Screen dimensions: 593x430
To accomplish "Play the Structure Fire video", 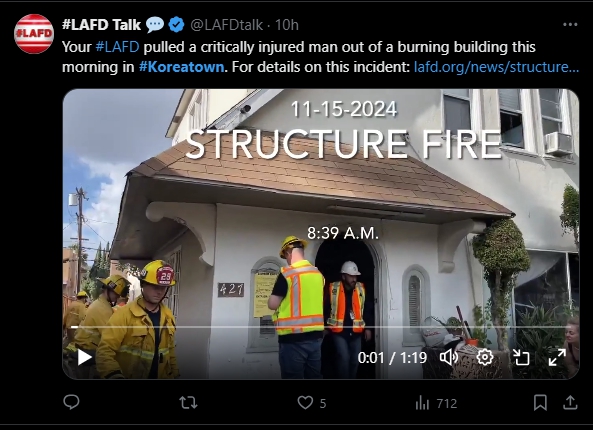I will tap(85, 357).
